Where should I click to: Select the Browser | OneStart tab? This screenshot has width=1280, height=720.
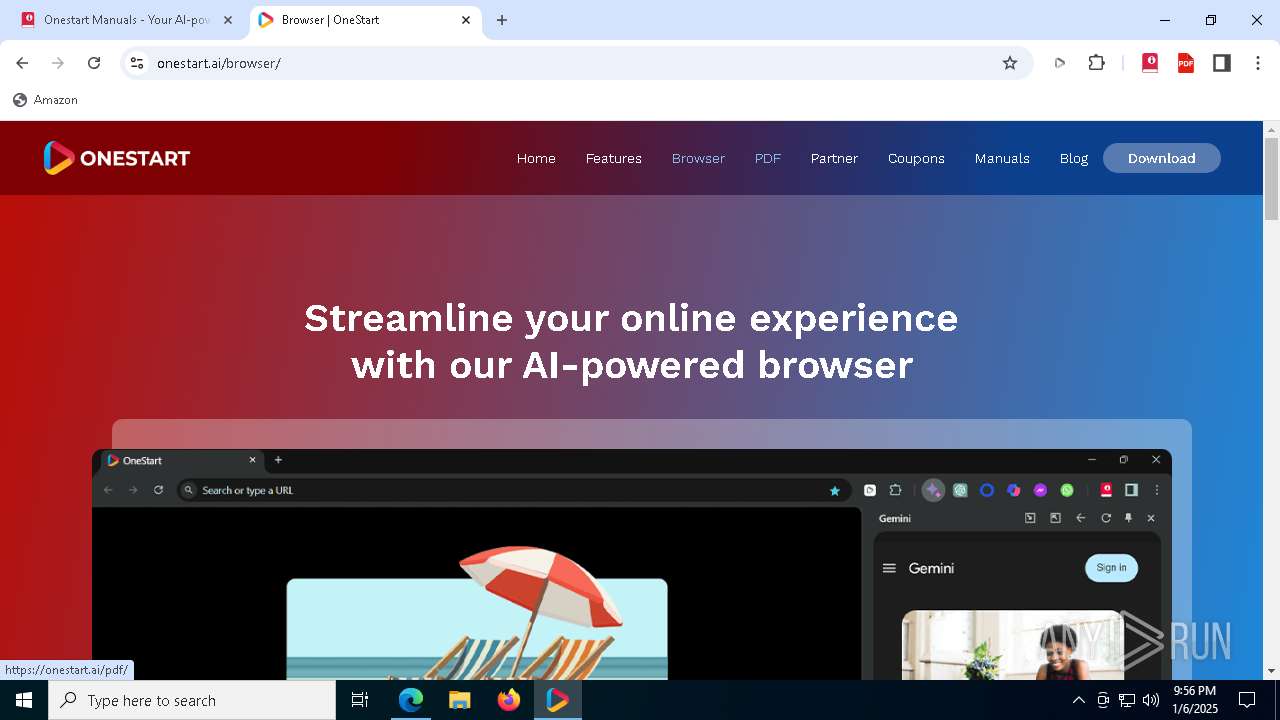tap(365, 20)
